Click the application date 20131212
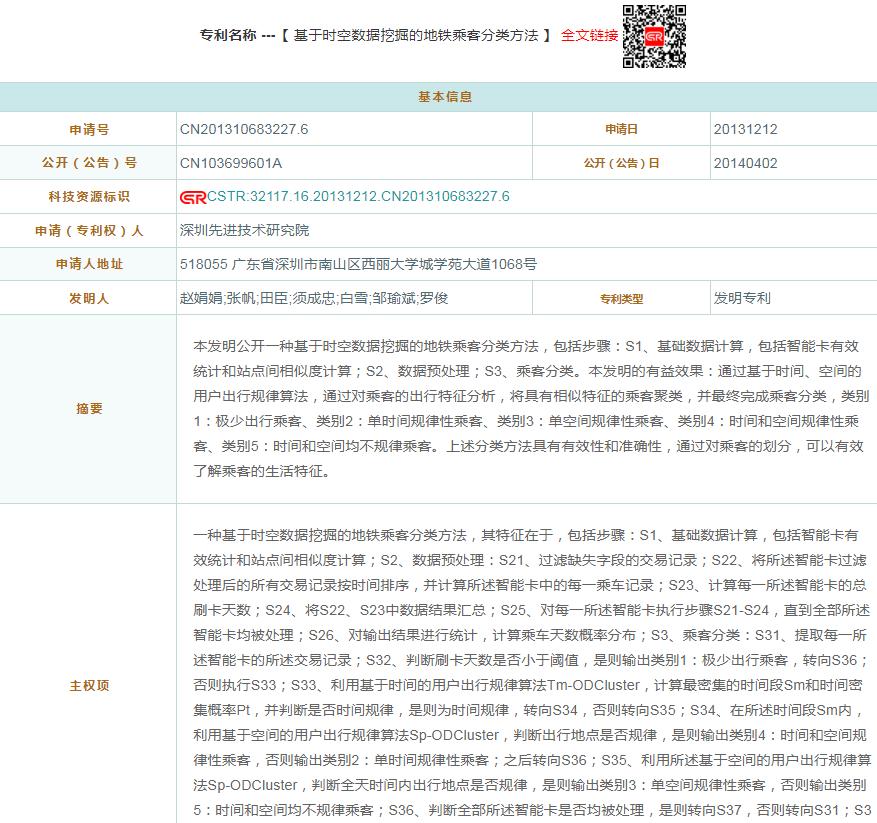This screenshot has width=877, height=823. pos(745,129)
